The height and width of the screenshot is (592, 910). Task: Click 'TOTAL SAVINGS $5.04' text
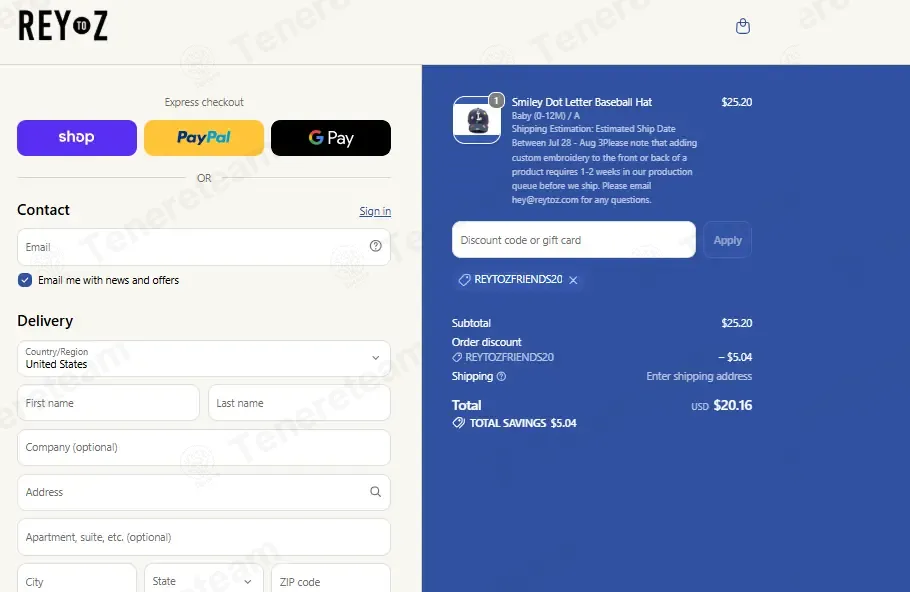[523, 423]
